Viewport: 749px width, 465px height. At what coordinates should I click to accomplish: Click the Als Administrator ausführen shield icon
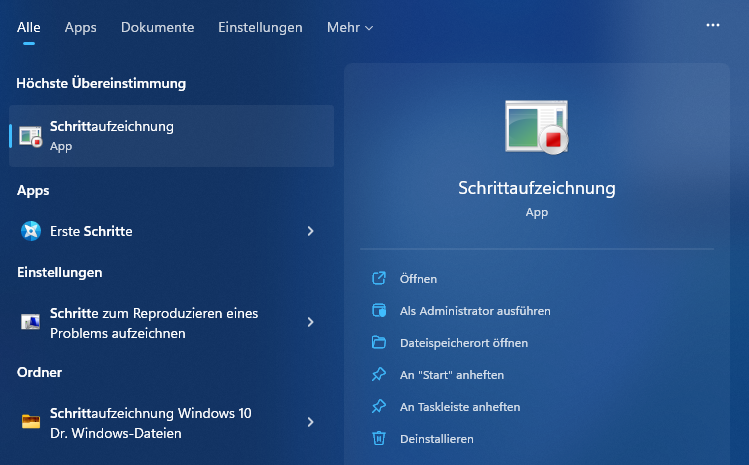[x=379, y=310]
